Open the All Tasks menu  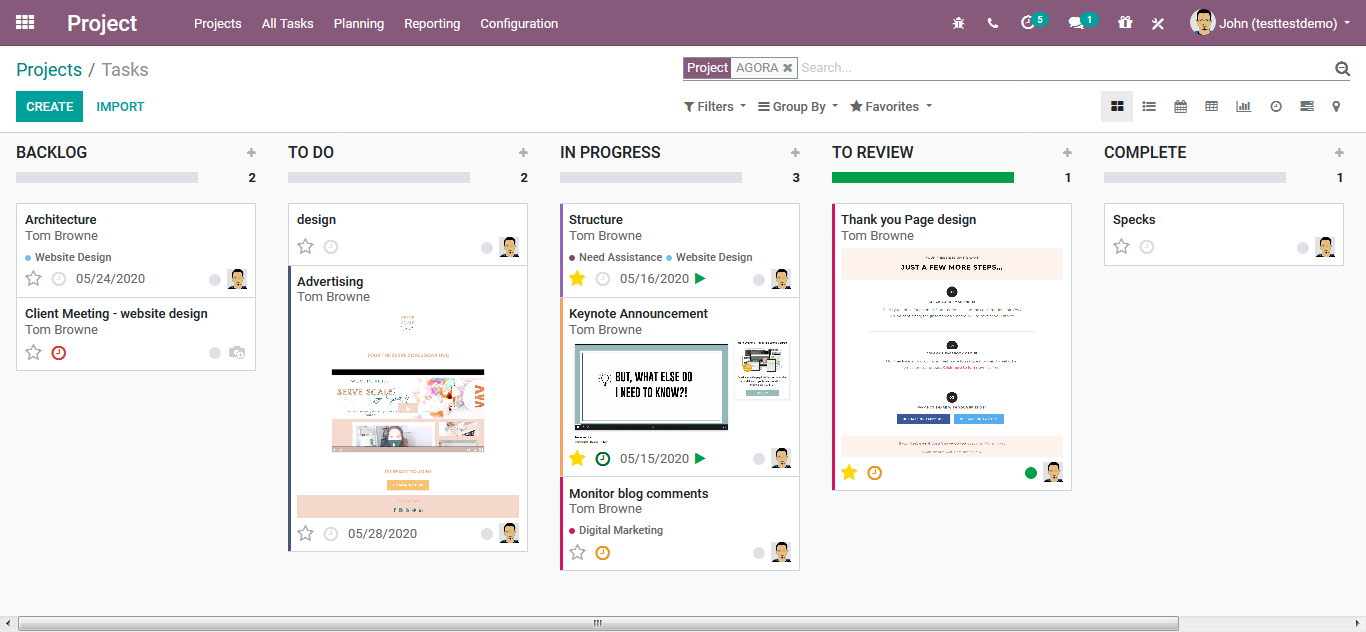[287, 23]
